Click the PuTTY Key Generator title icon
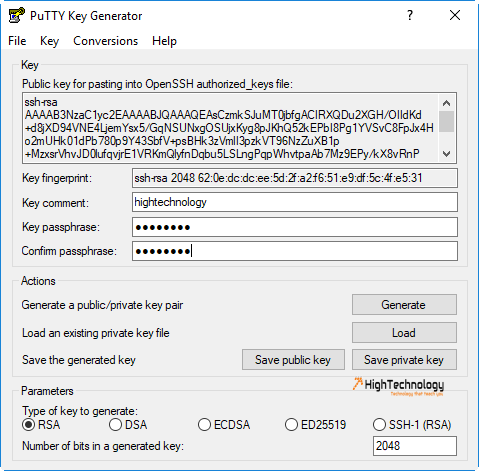This screenshot has height=471, width=479. (17, 15)
